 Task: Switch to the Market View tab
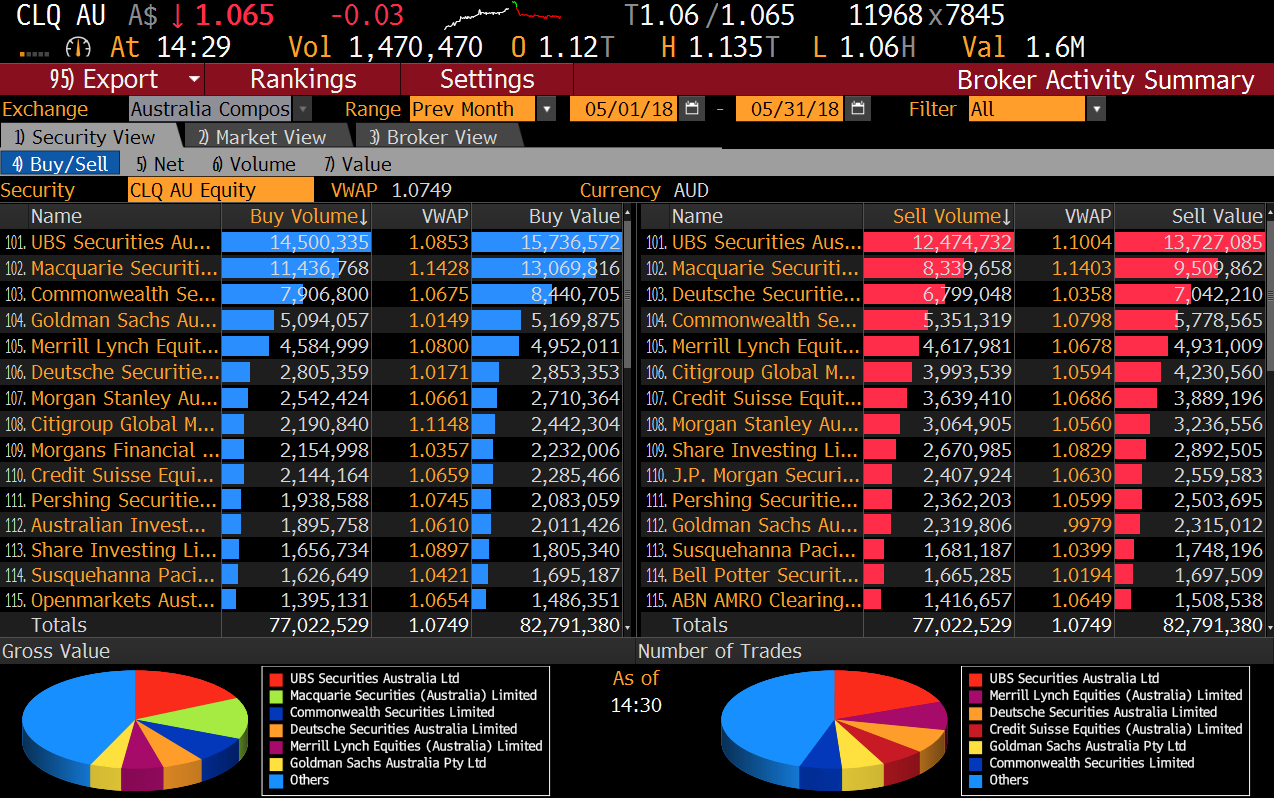pos(262,137)
